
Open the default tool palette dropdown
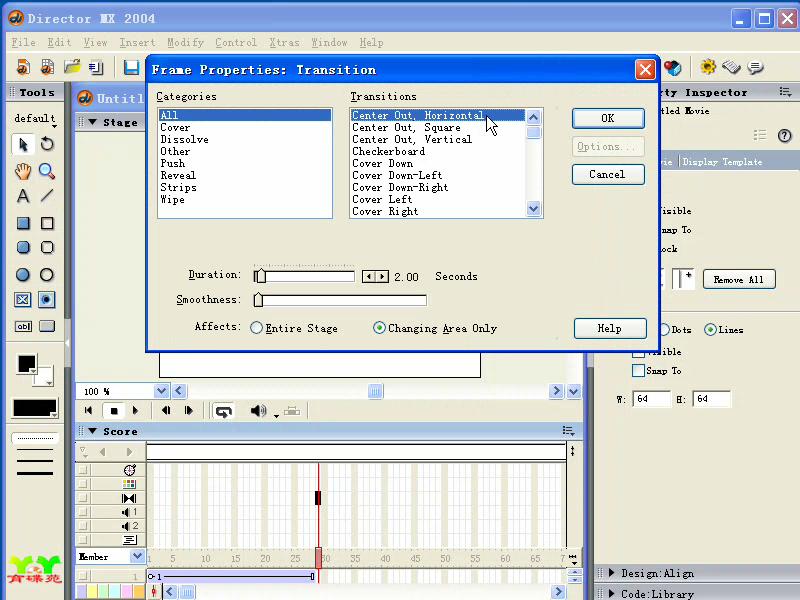click(x=35, y=119)
